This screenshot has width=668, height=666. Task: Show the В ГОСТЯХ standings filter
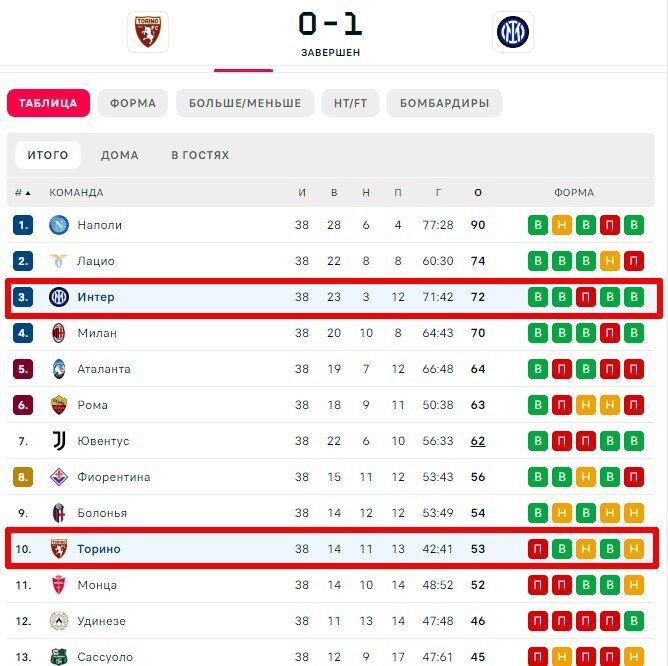coord(200,155)
